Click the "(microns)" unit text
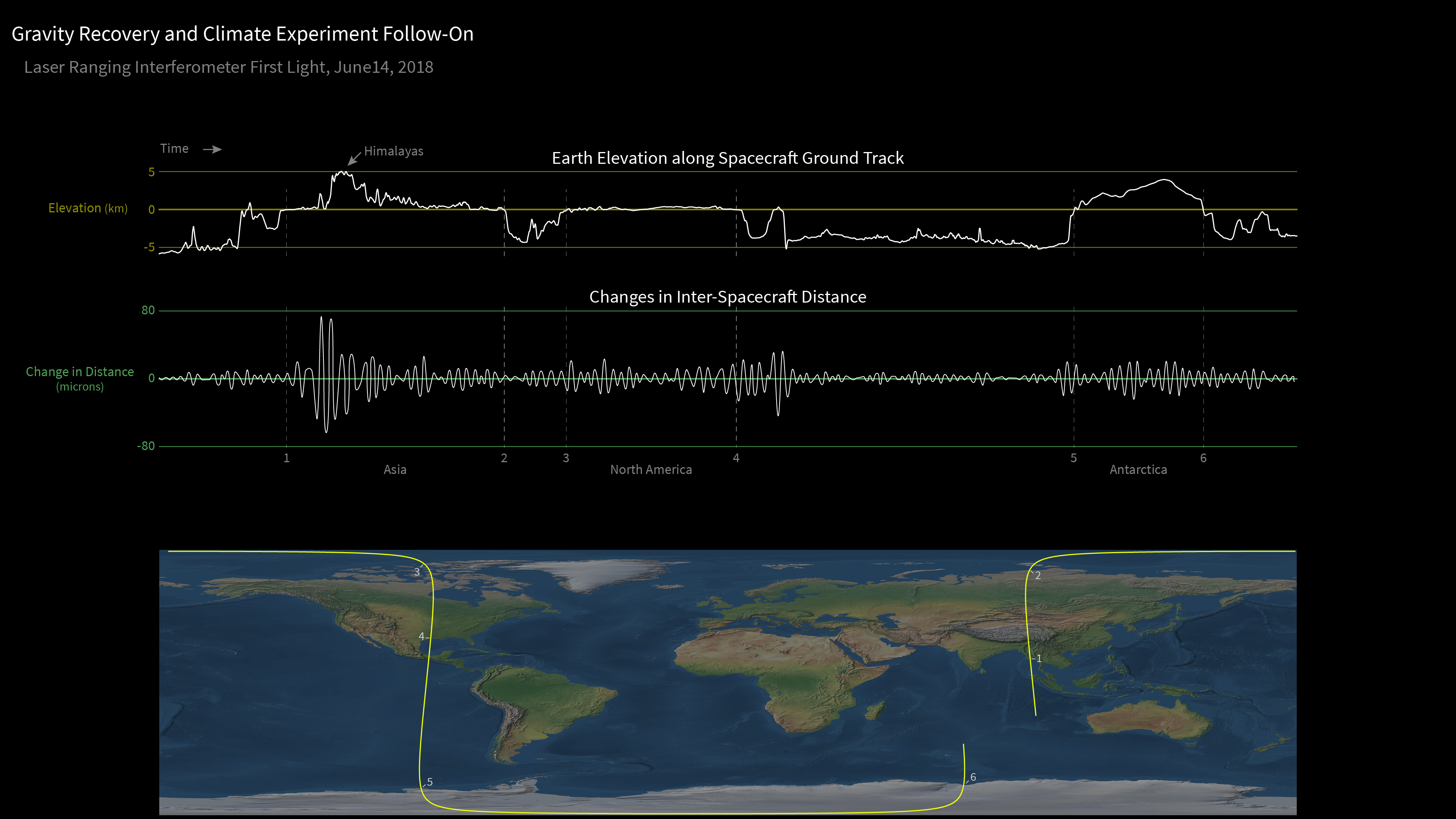 pyautogui.click(x=80, y=387)
